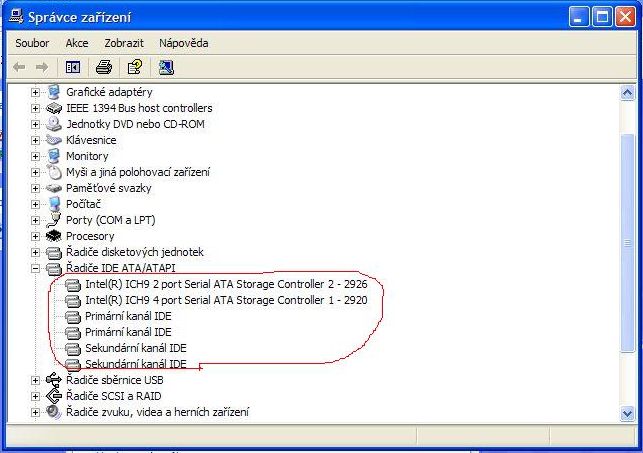643x453 pixels.
Task: Click the Řadiče disketových jednotek controller icon
Action: 54,253
